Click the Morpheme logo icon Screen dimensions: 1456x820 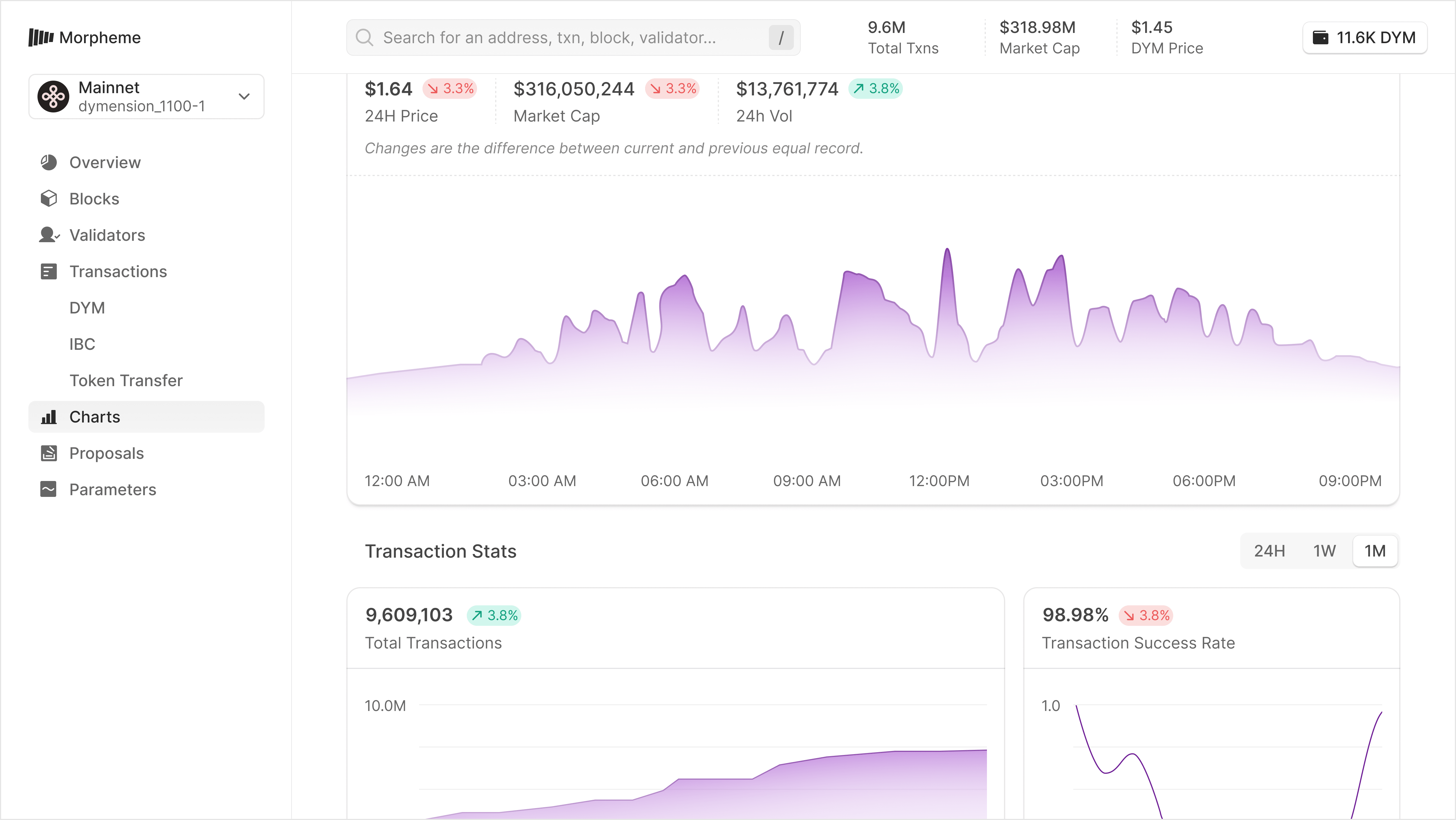pyautogui.click(x=41, y=37)
